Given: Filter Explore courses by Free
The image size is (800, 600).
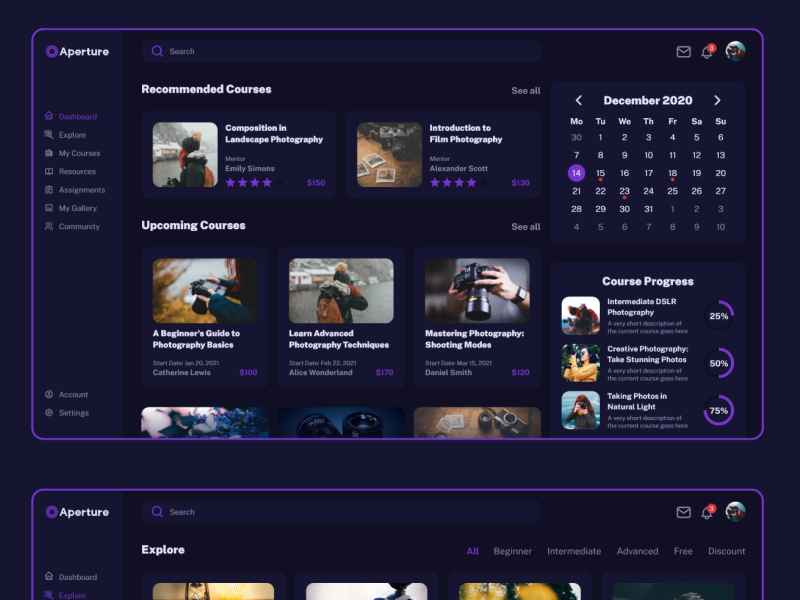Looking at the screenshot, I should coord(684,551).
